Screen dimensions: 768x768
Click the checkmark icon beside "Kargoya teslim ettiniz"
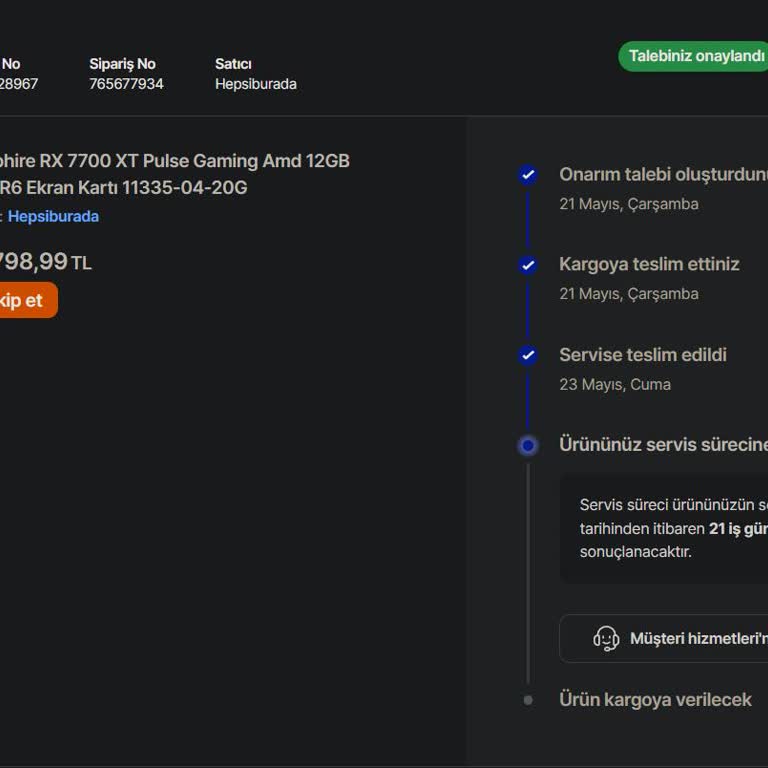click(x=528, y=265)
